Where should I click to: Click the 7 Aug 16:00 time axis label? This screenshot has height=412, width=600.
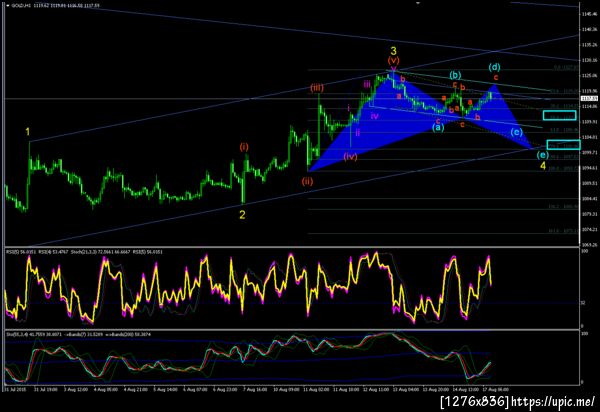255,389
